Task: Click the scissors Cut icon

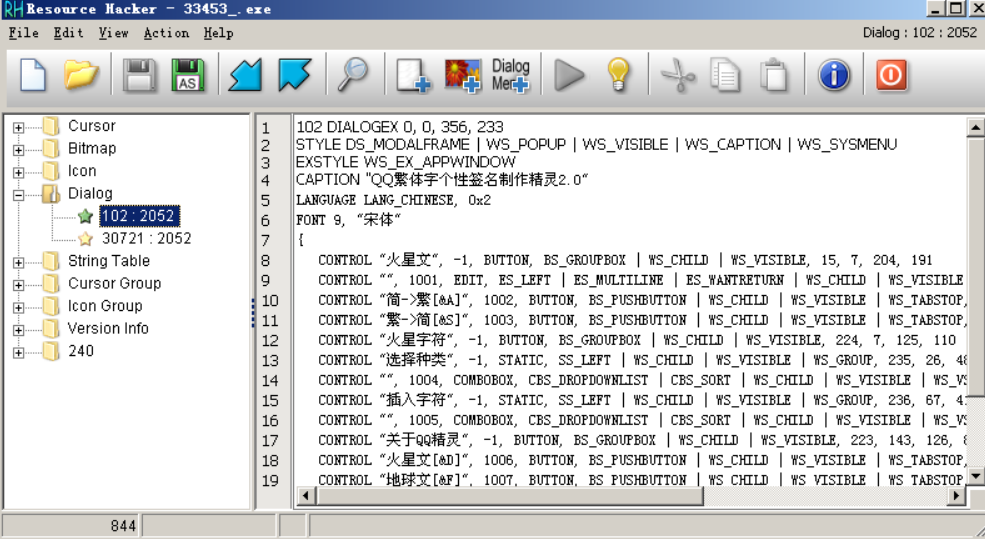Action: pyautogui.click(x=678, y=75)
